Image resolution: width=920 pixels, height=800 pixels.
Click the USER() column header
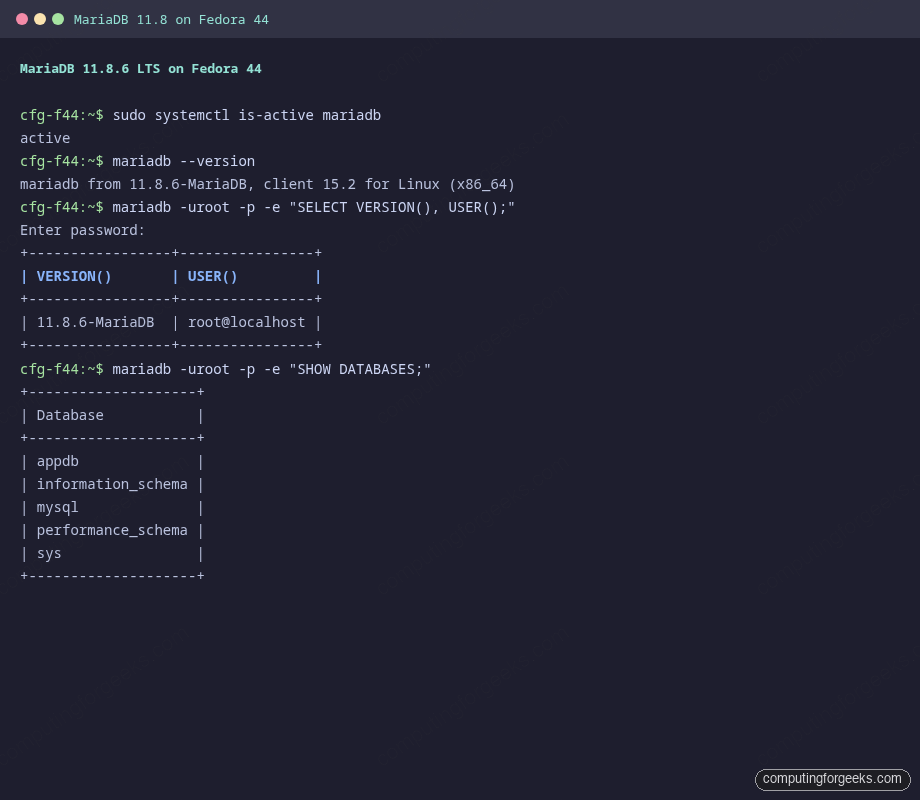tap(212, 276)
